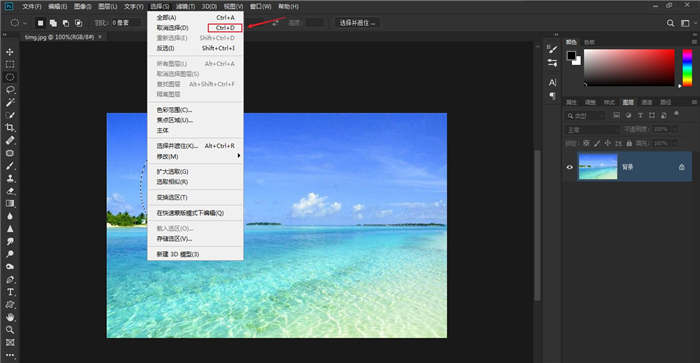Open the layer blend mode dropdown
The width and height of the screenshot is (700, 363).
coord(592,129)
